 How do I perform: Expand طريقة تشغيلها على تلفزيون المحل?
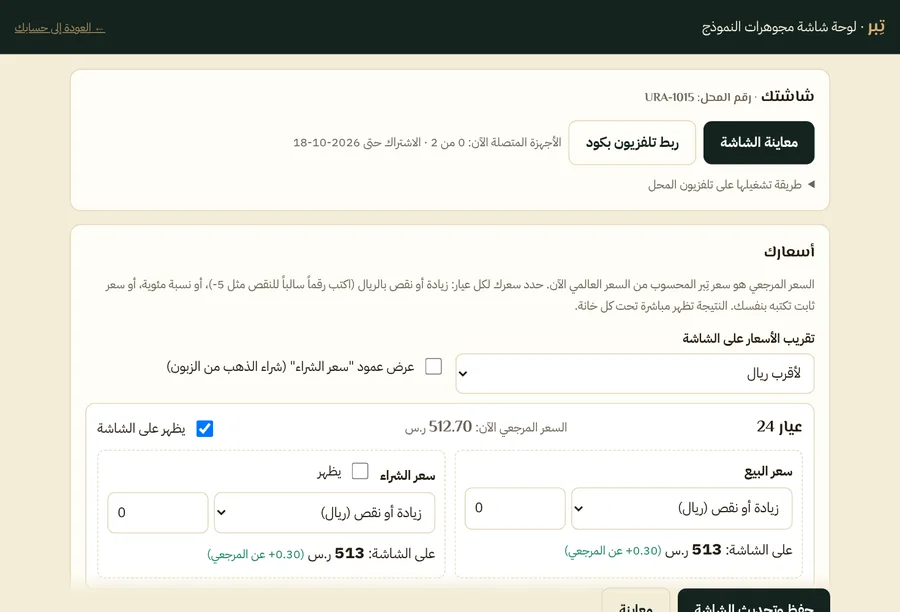point(731,184)
